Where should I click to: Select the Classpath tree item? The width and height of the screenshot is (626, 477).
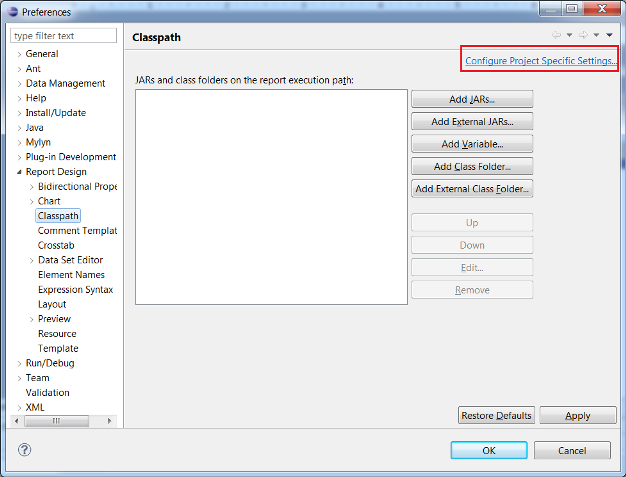(58, 216)
